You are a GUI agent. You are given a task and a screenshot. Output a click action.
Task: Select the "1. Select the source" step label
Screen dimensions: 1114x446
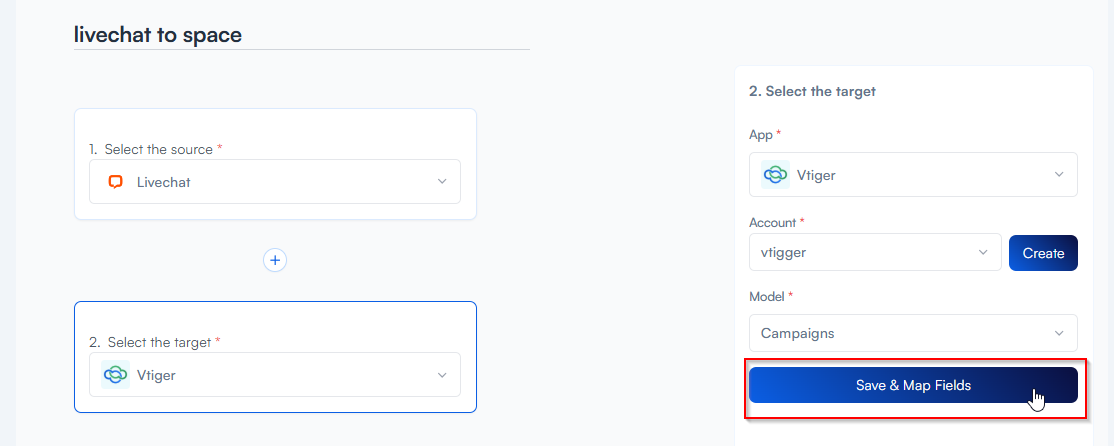pos(155,149)
